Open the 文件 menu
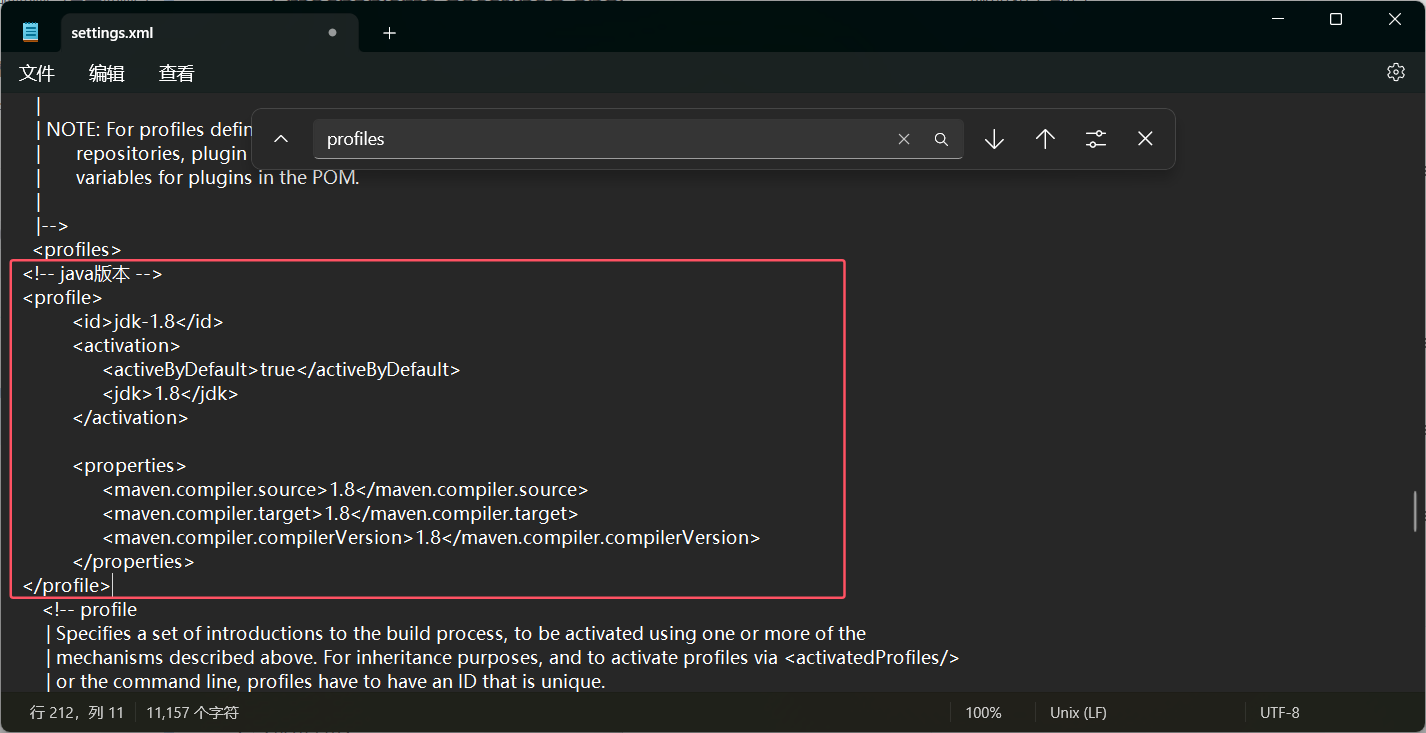This screenshot has height=733, width=1426. (x=37, y=73)
